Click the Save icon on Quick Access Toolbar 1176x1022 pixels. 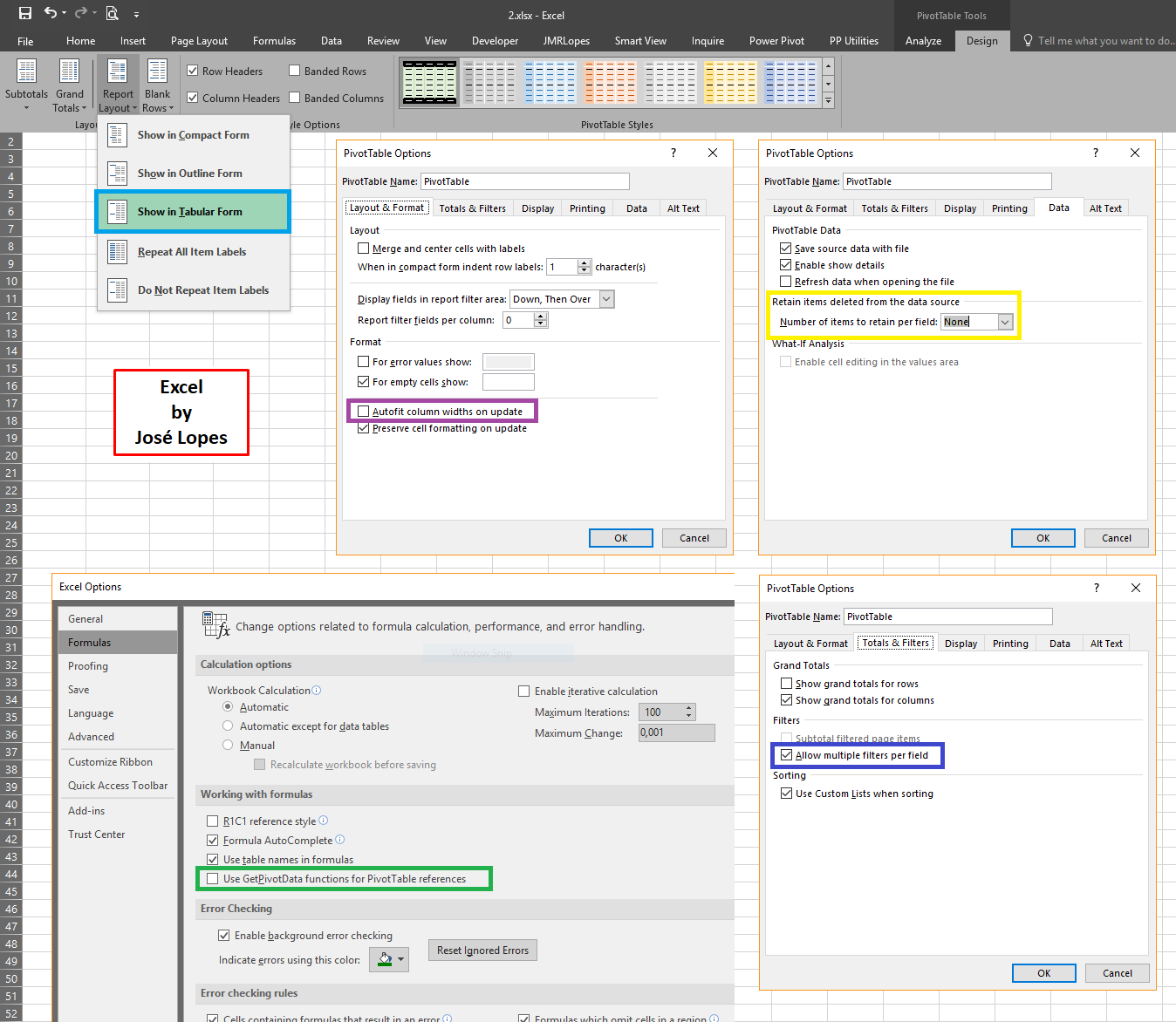[24, 13]
